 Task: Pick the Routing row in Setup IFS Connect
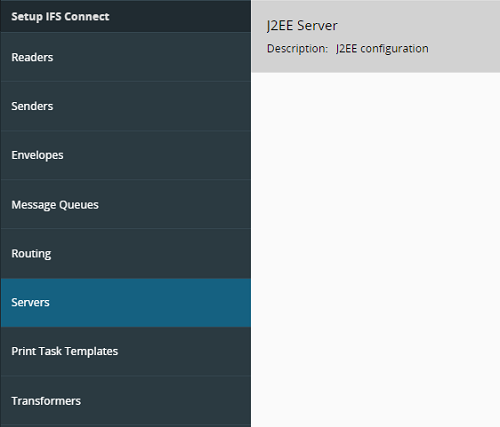[126, 253]
